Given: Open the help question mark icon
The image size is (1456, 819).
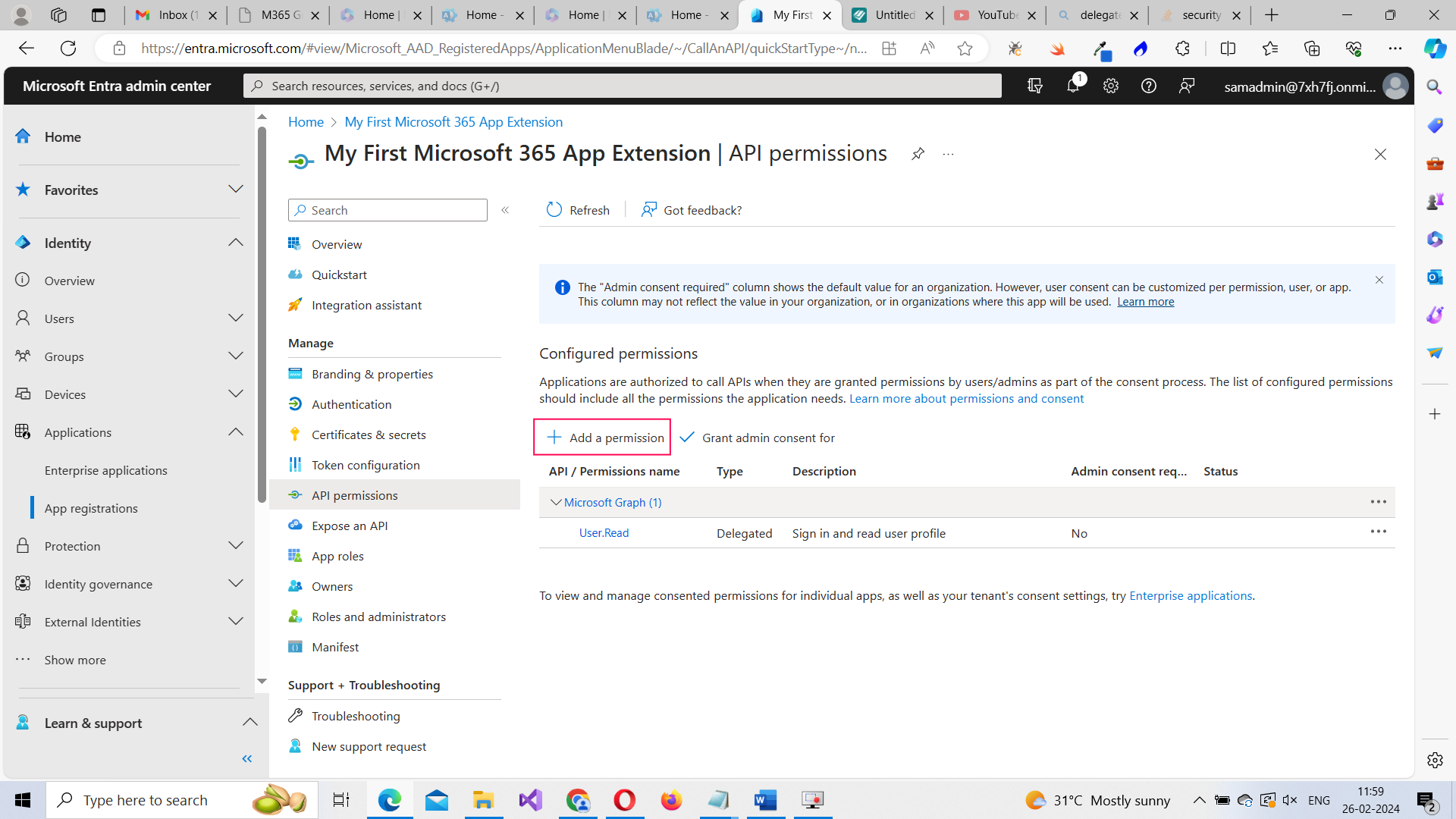Looking at the screenshot, I should click(x=1148, y=86).
